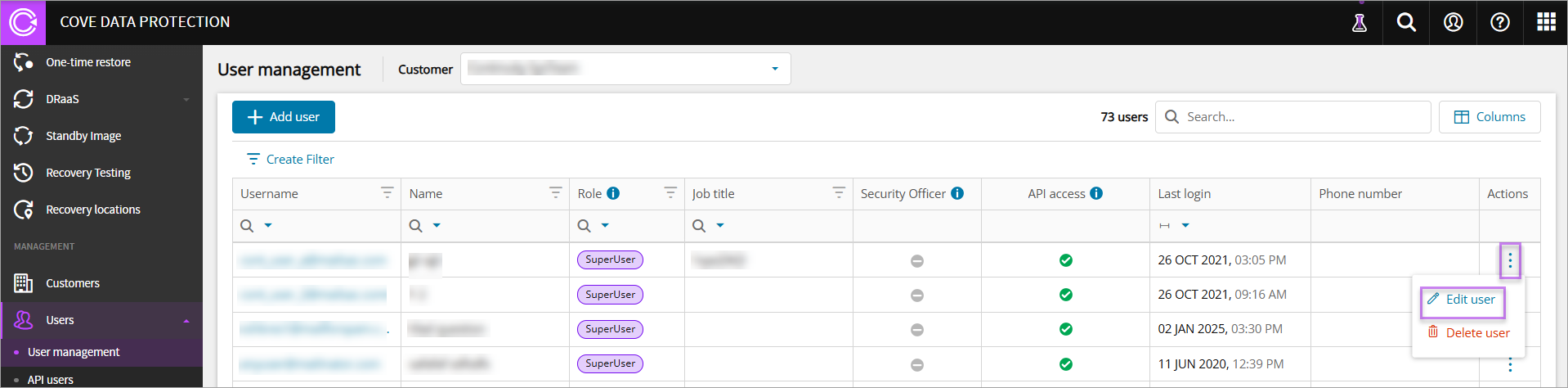This screenshot has height=388, width=1568.
Task: Open the user profile account icon
Action: coord(1453,23)
